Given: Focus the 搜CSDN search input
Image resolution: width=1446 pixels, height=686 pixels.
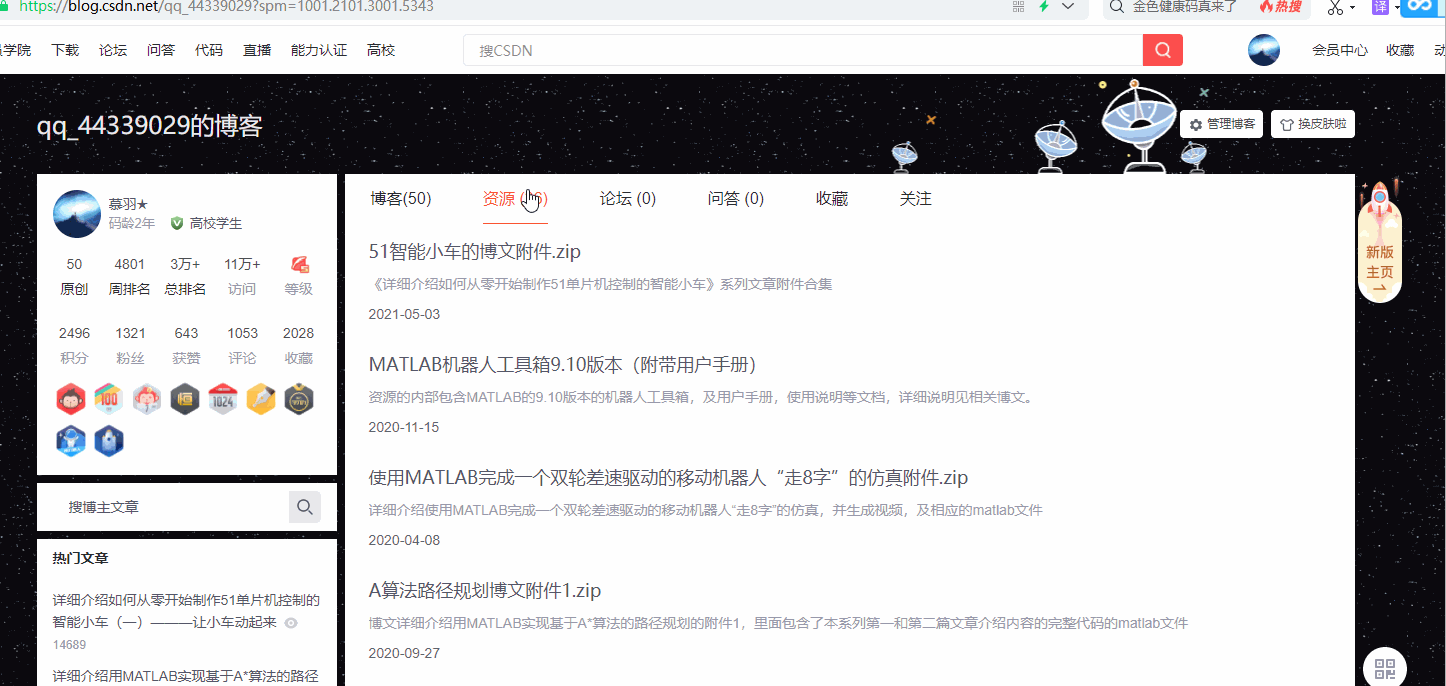Looking at the screenshot, I should pyautogui.click(x=803, y=50).
